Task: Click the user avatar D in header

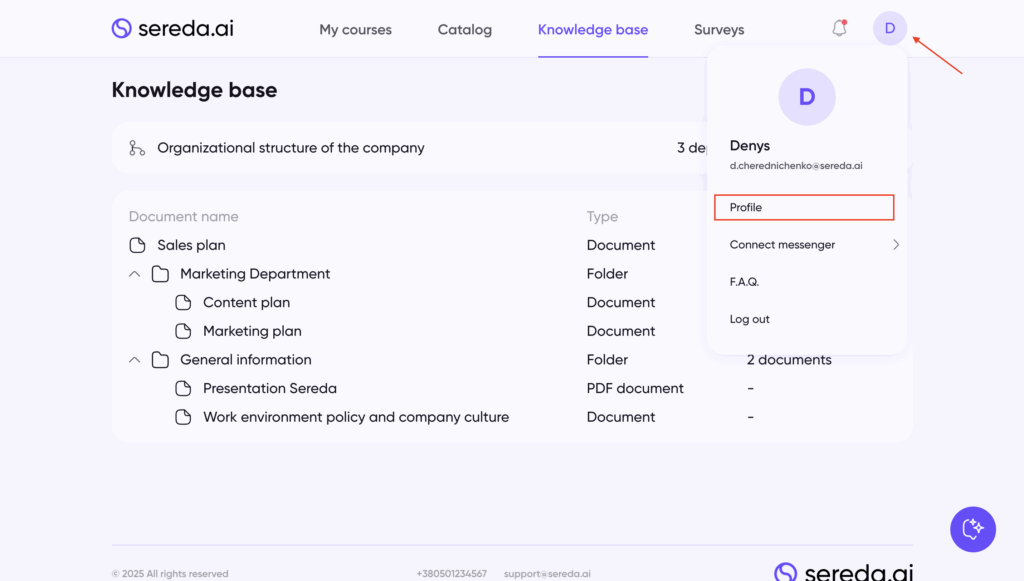Action: coord(889,28)
